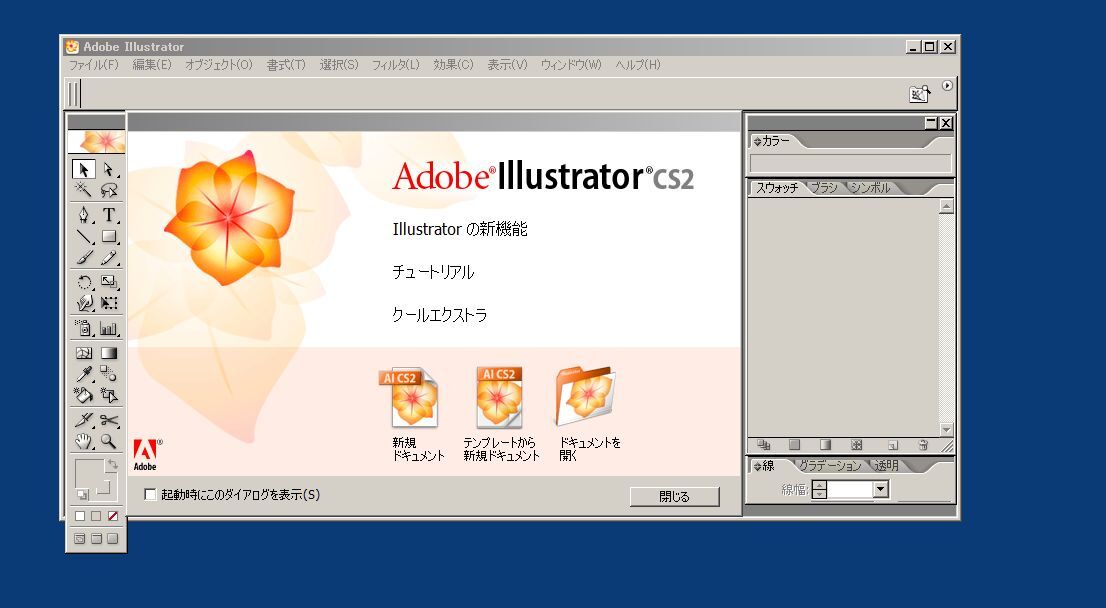Screen dimensions: 1106x608
Task: Set paint mode to Gradient
Action: [96, 516]
